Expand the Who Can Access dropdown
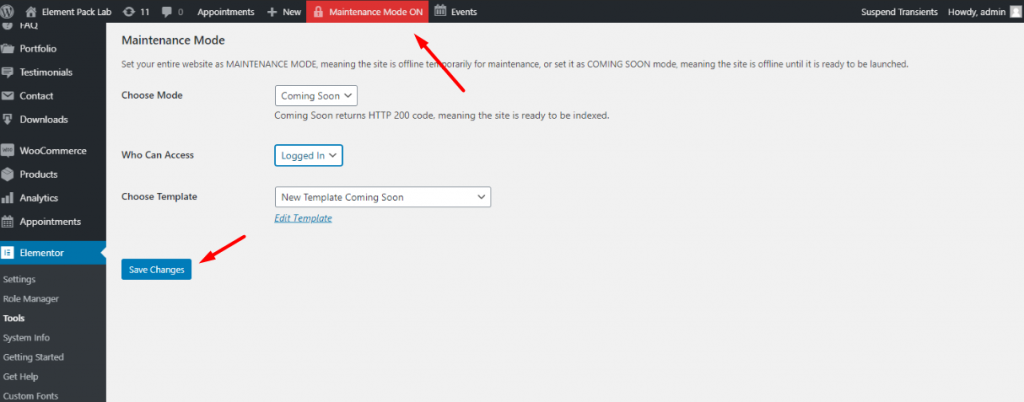The height and width of the screenshot is (402, 1024). pyautogui.click(x=308, y=156)
